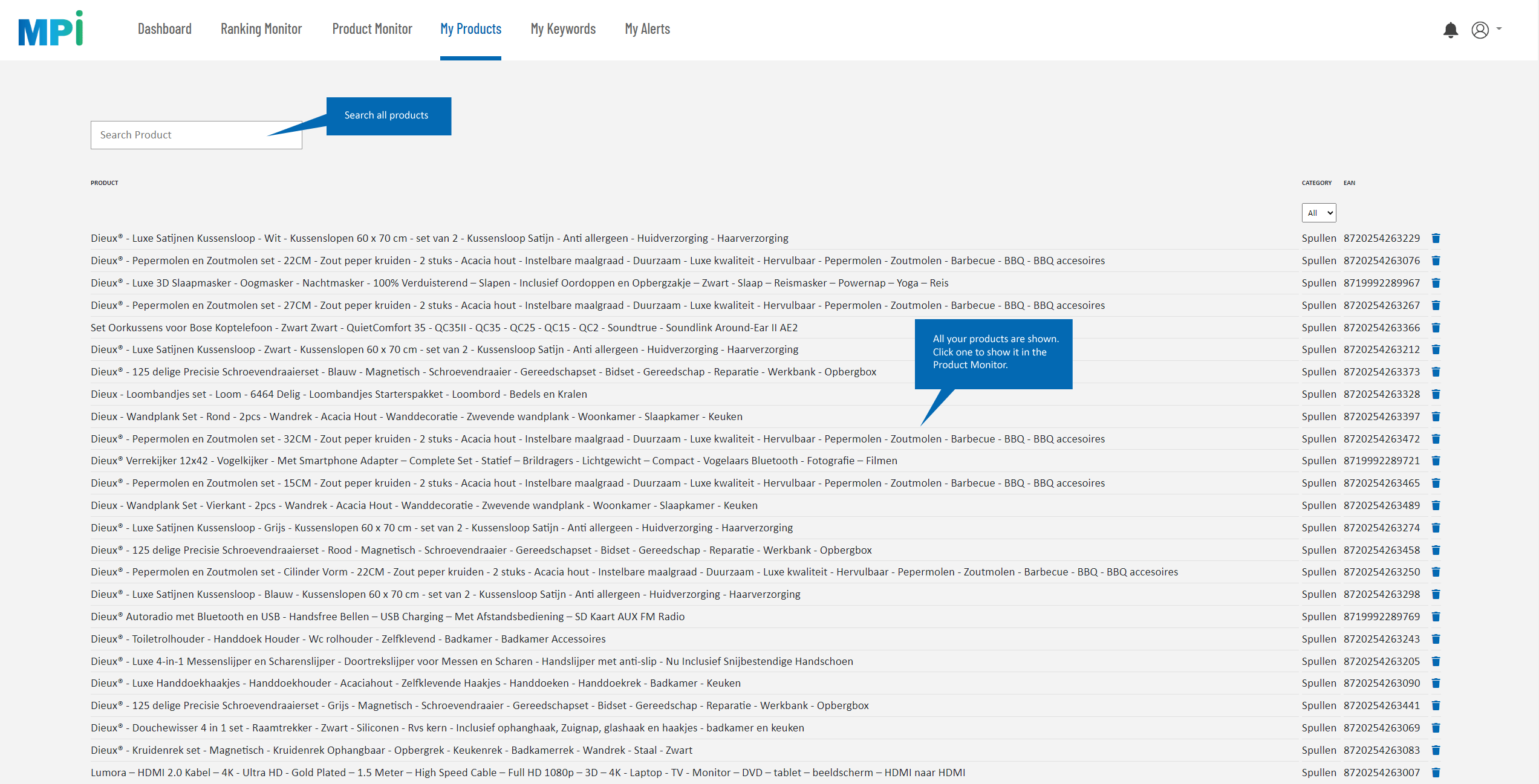
Task: Open the Luxe 3D Slaapmasker product
Action: click(519, 283)
